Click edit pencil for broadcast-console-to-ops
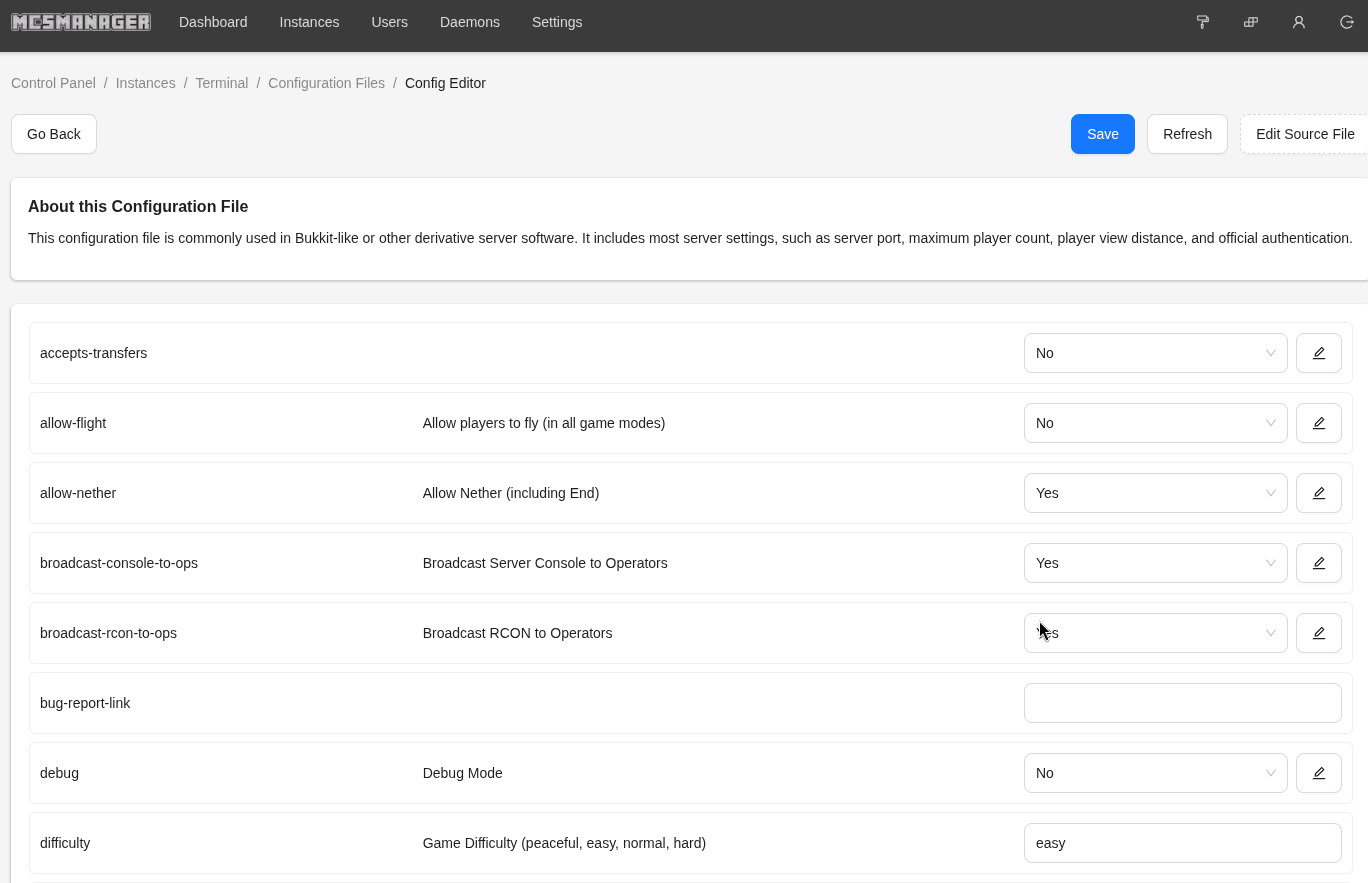 (1319, 563)
